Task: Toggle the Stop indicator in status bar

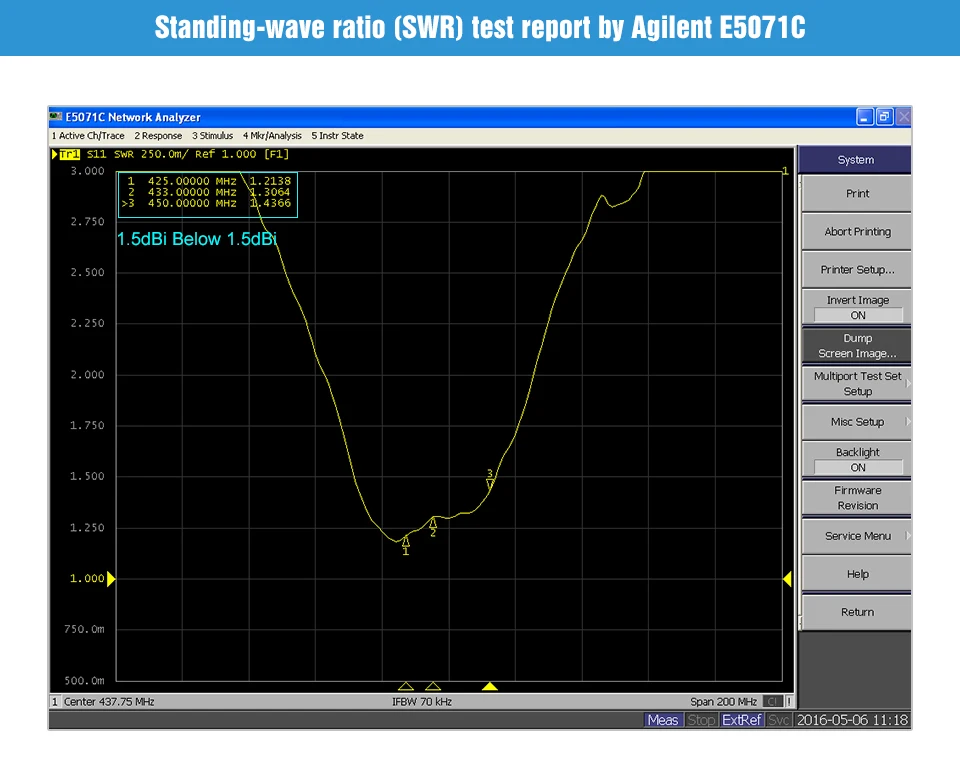Action: (x=701, y=719)
